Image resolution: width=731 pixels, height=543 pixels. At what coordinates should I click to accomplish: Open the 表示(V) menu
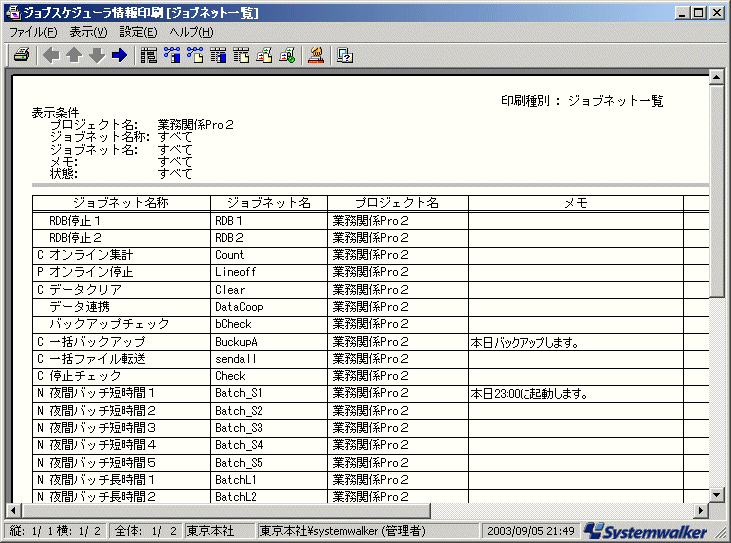pyautogui.click(x=88, y=32)
